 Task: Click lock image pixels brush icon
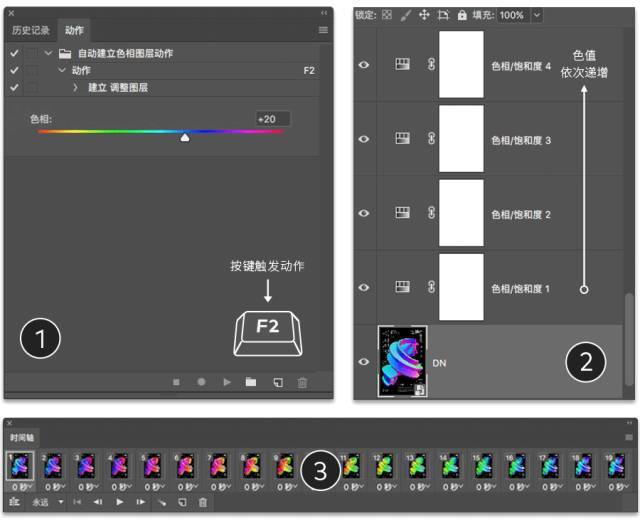405,15
